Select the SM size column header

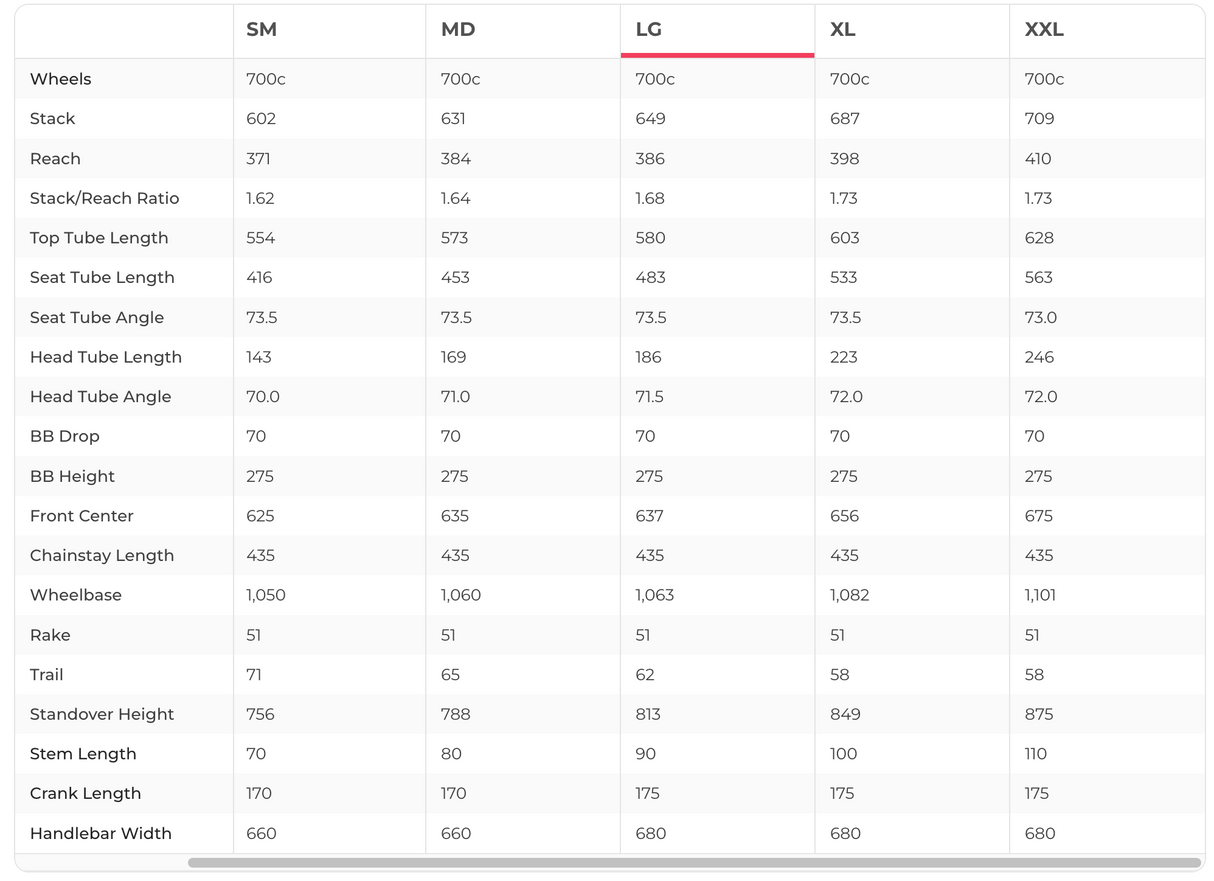tap(261, 30)
